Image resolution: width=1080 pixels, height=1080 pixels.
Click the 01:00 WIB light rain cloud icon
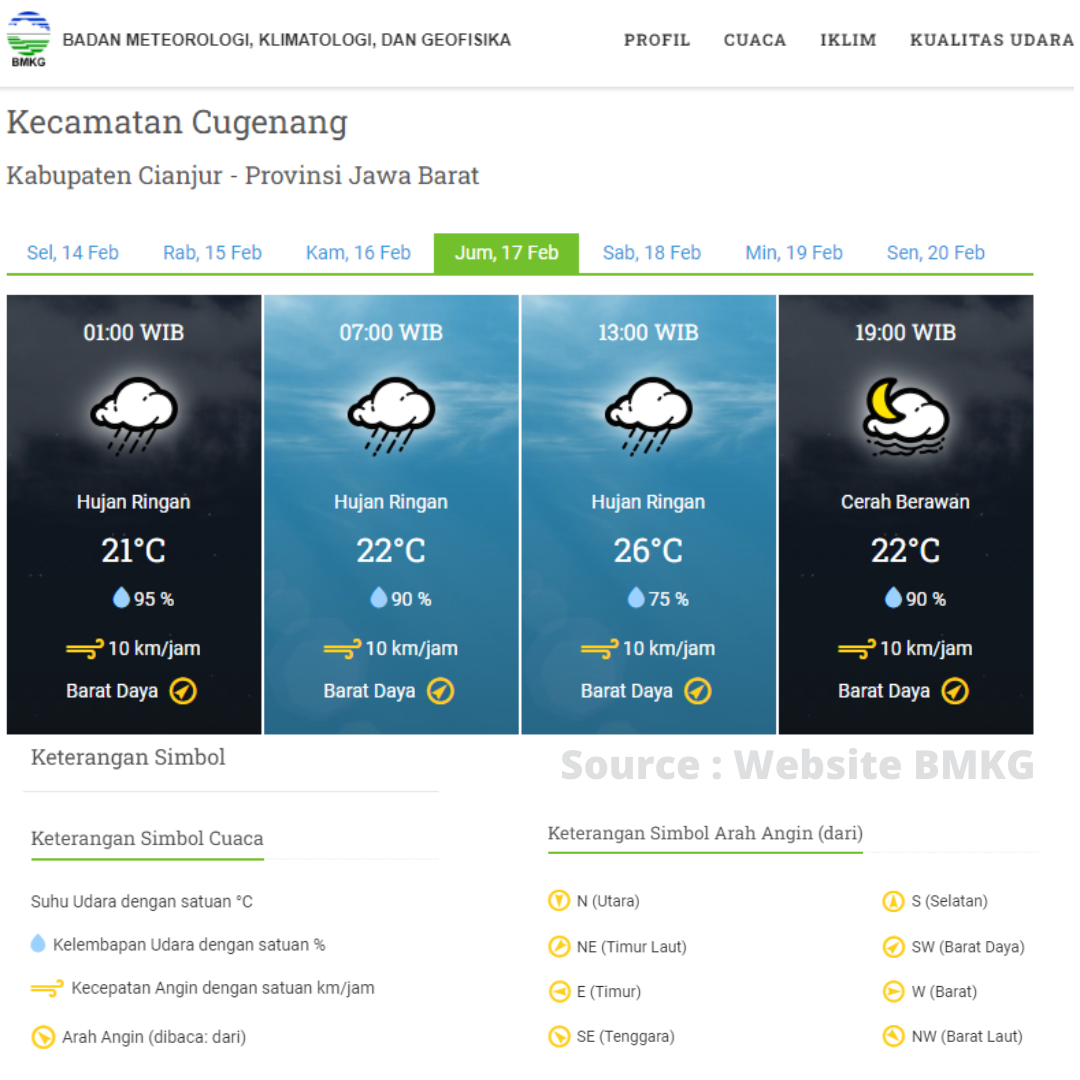click(x=134, y=414)
